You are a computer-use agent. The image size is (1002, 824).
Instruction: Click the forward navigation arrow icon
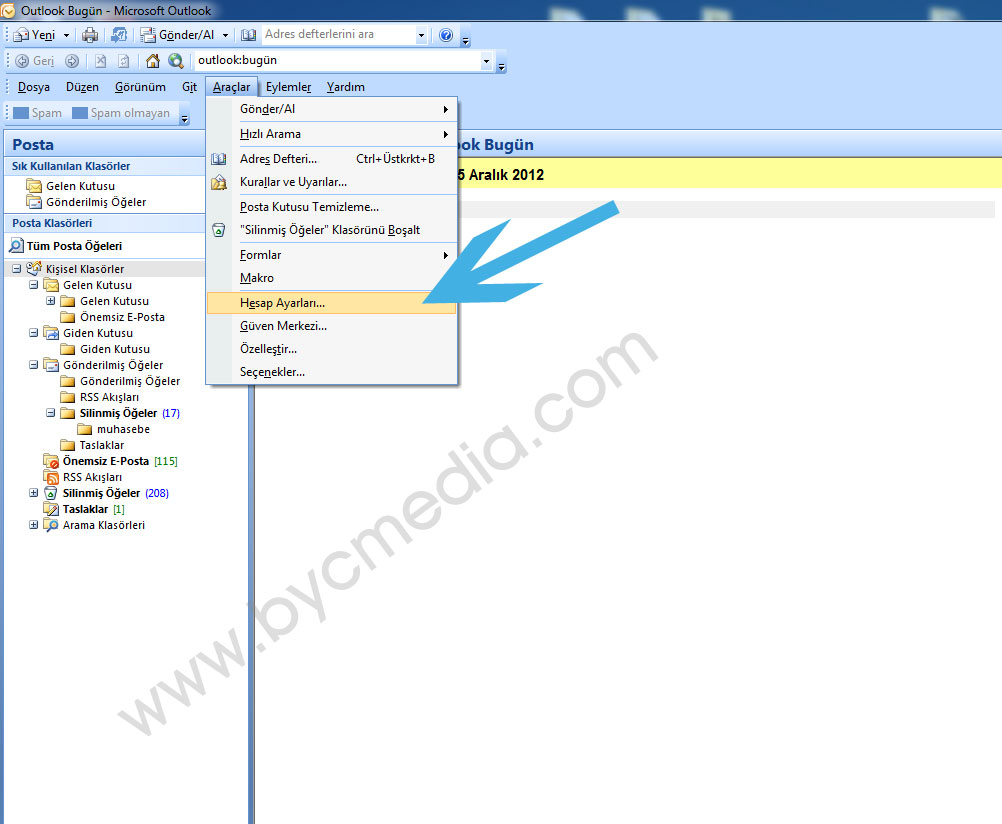[x=72, y=61]
